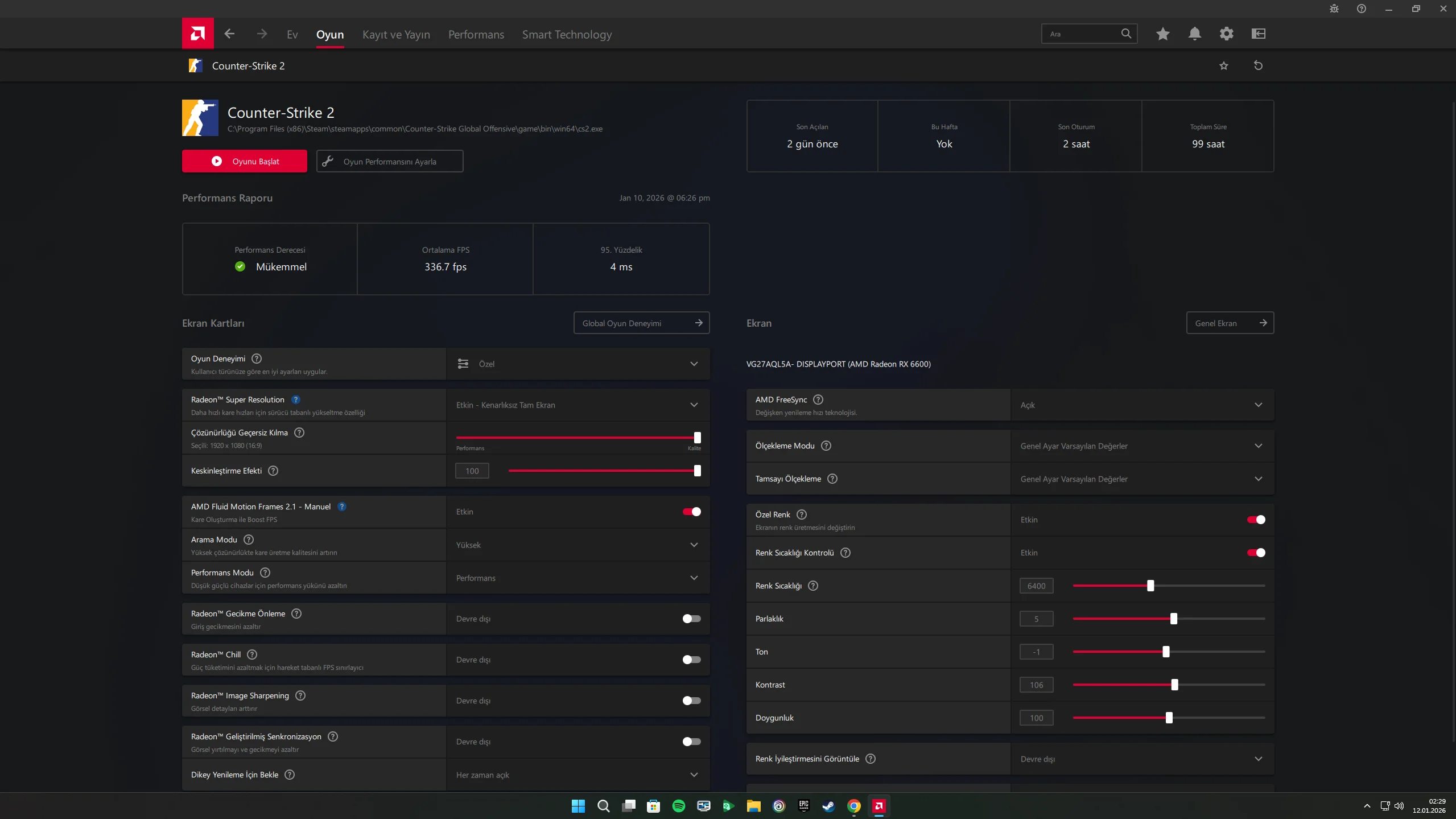Open the notifications bell icon
1456x819 pixels.
(x=1194, y=34)
